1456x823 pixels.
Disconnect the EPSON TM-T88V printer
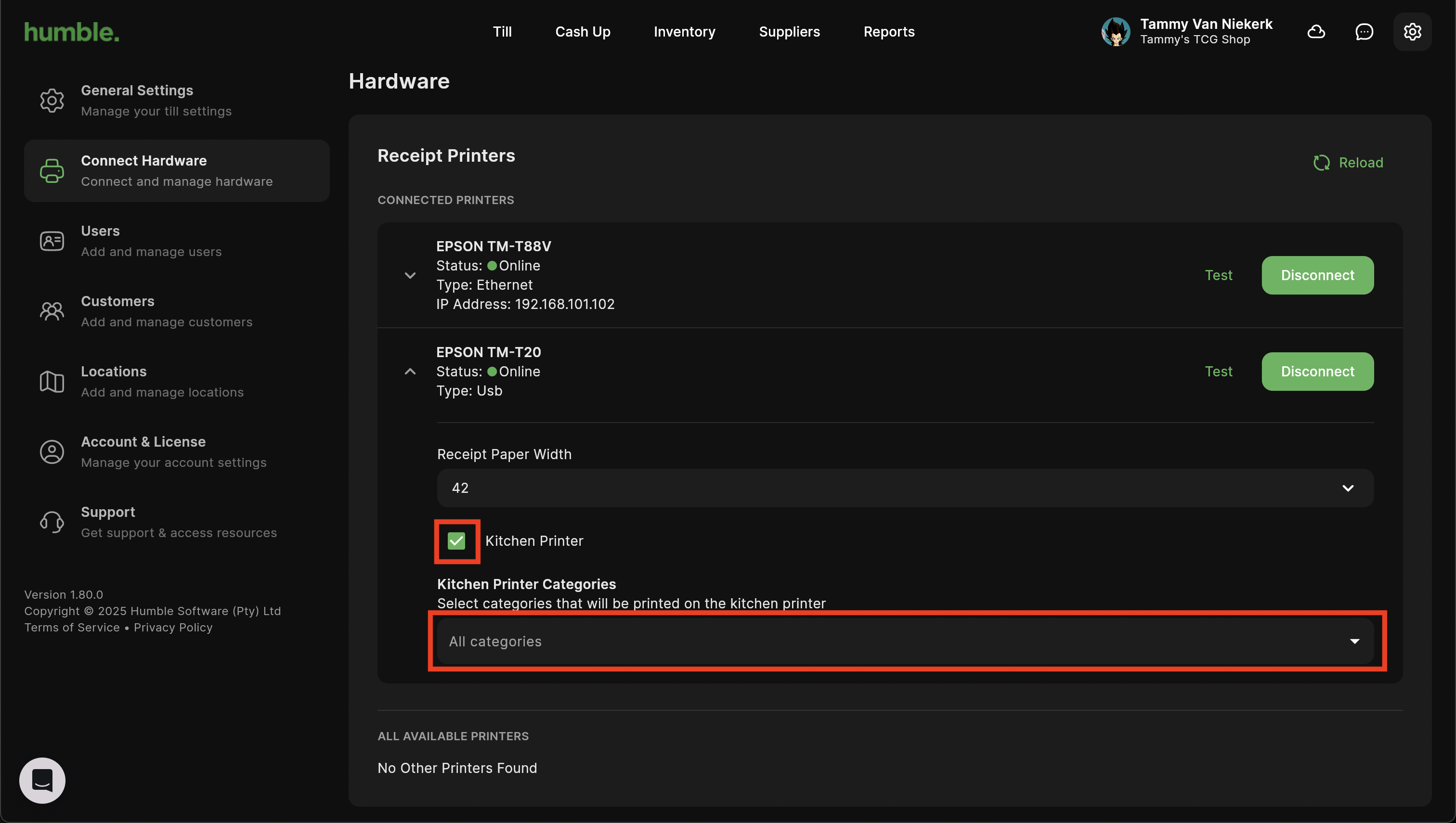[1317, 275]
